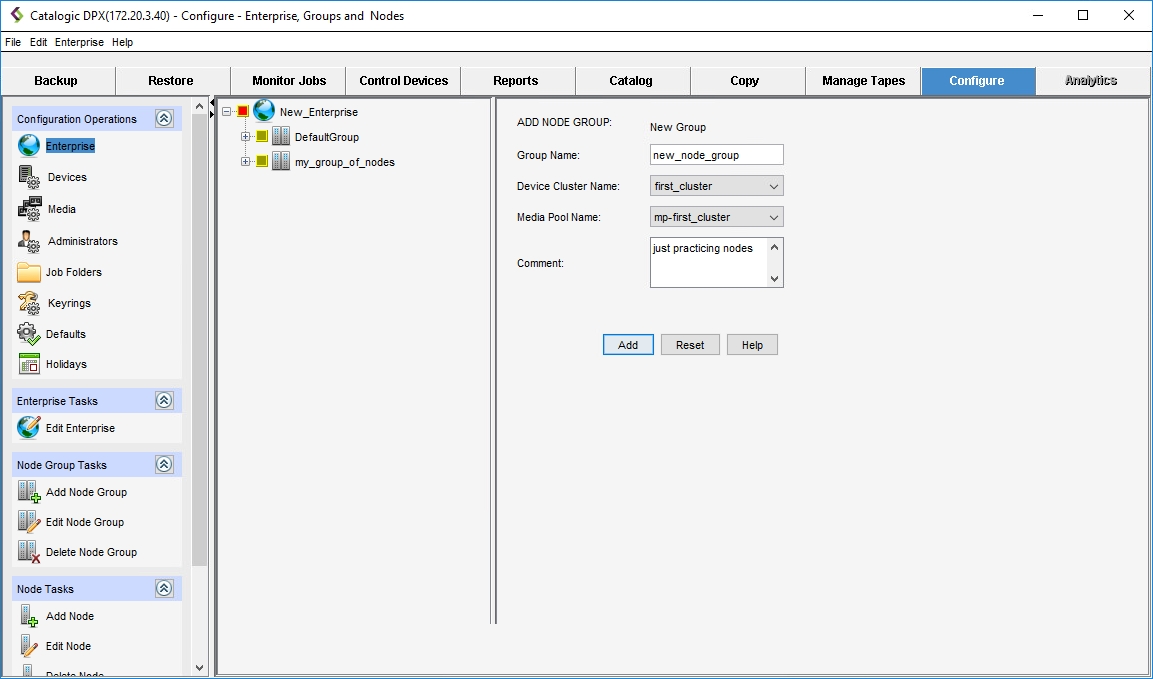The width and height of the screenshot is (1153, 679).
Task: Open the Media configuration icon
Action: pos(29,209)
